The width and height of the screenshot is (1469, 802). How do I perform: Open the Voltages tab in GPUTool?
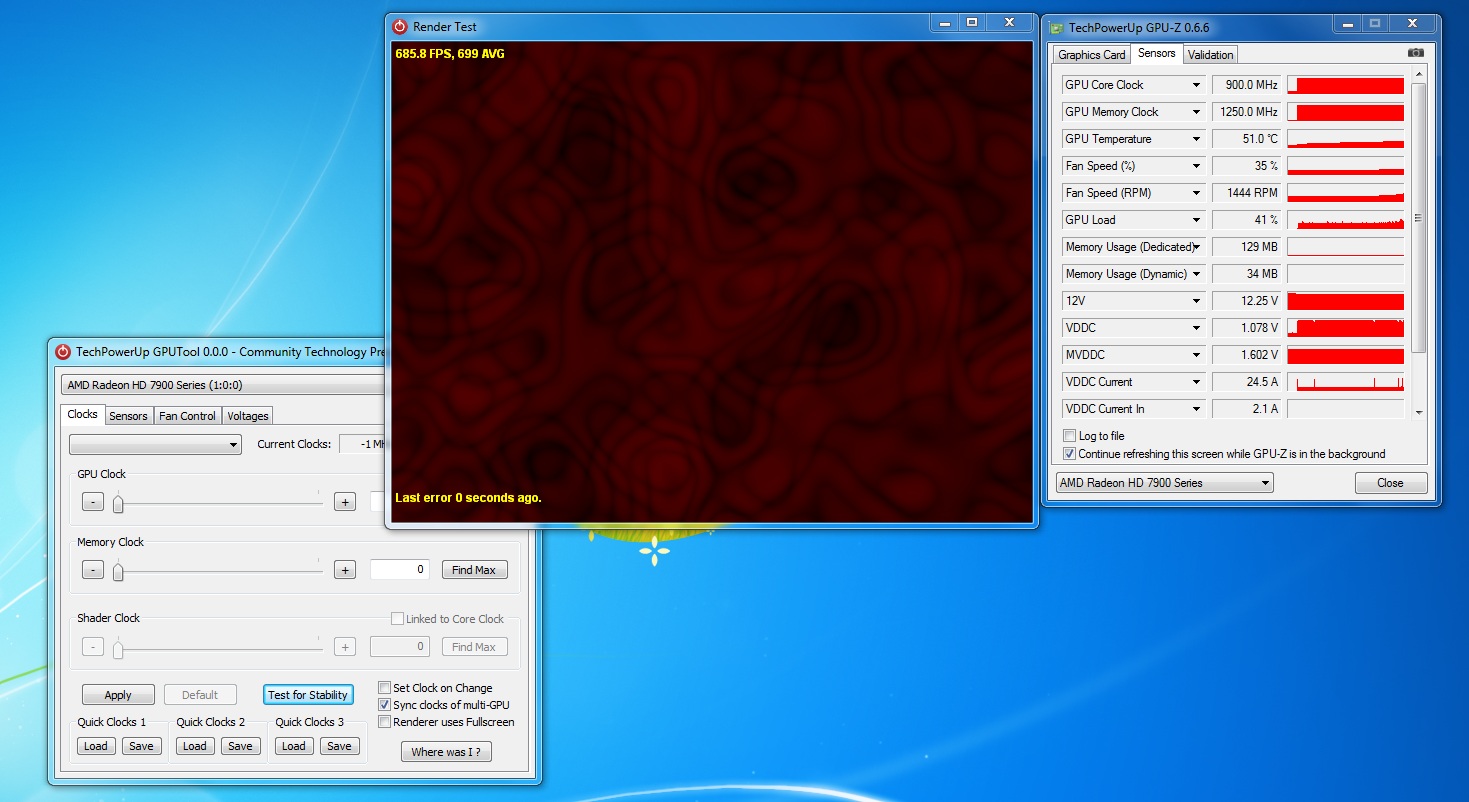(247, 416)
